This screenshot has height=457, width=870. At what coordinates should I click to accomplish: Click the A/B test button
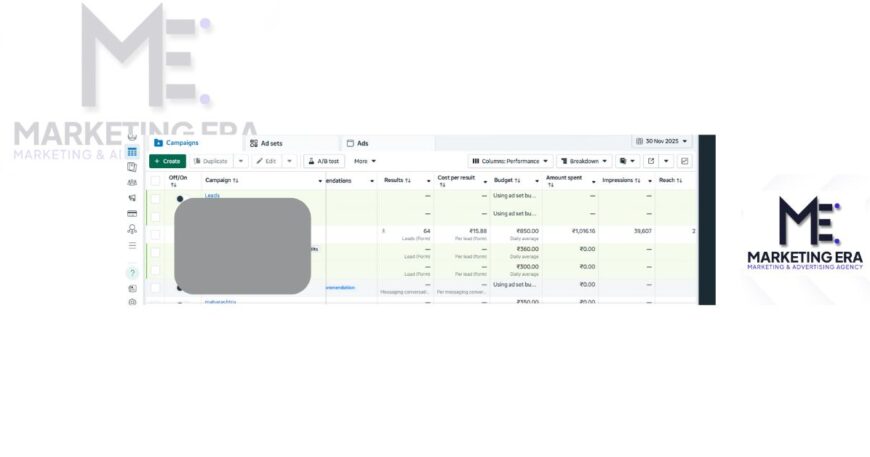point(324,161)
